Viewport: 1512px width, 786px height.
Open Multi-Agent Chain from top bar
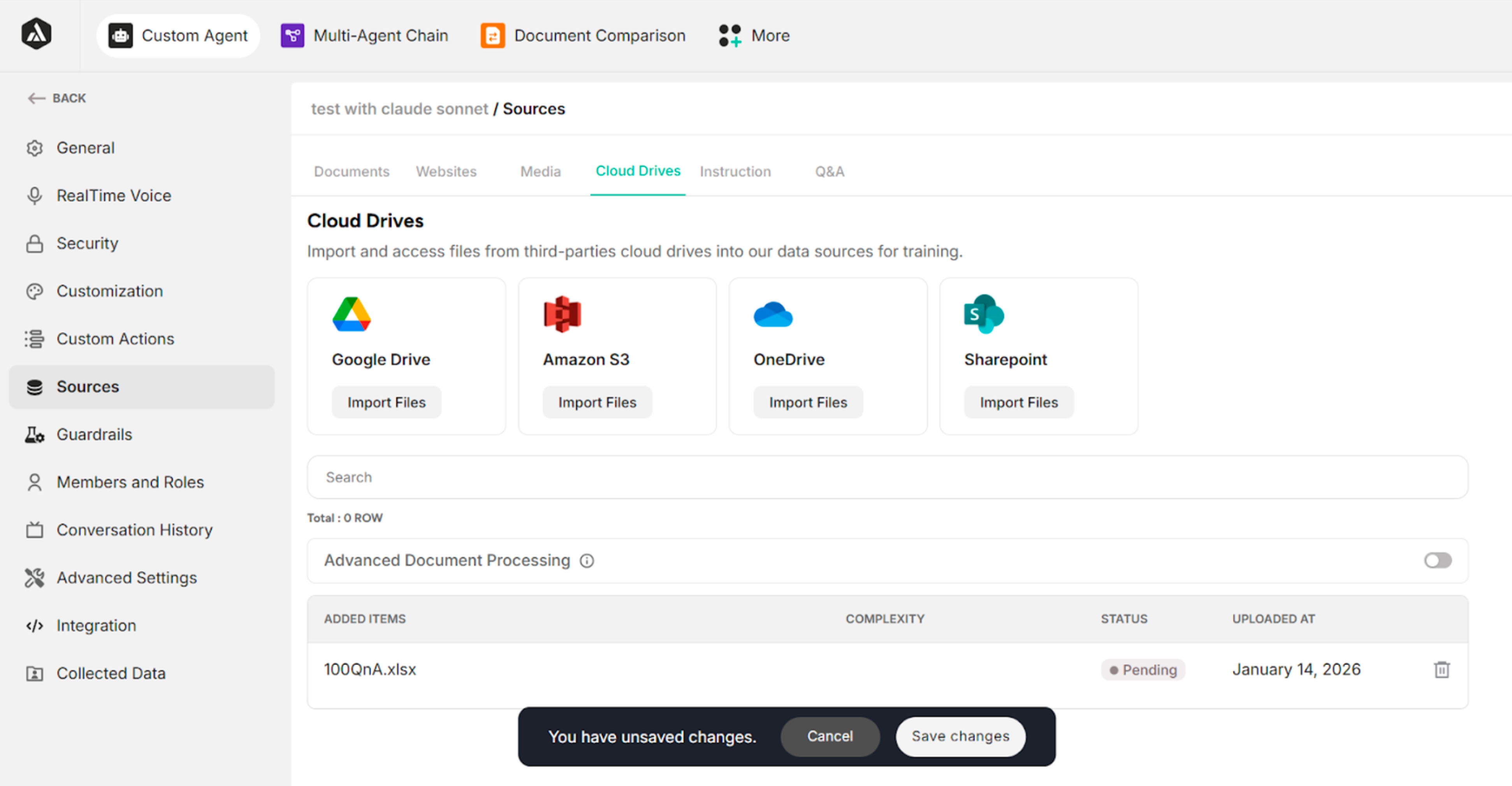pos(364,35)
